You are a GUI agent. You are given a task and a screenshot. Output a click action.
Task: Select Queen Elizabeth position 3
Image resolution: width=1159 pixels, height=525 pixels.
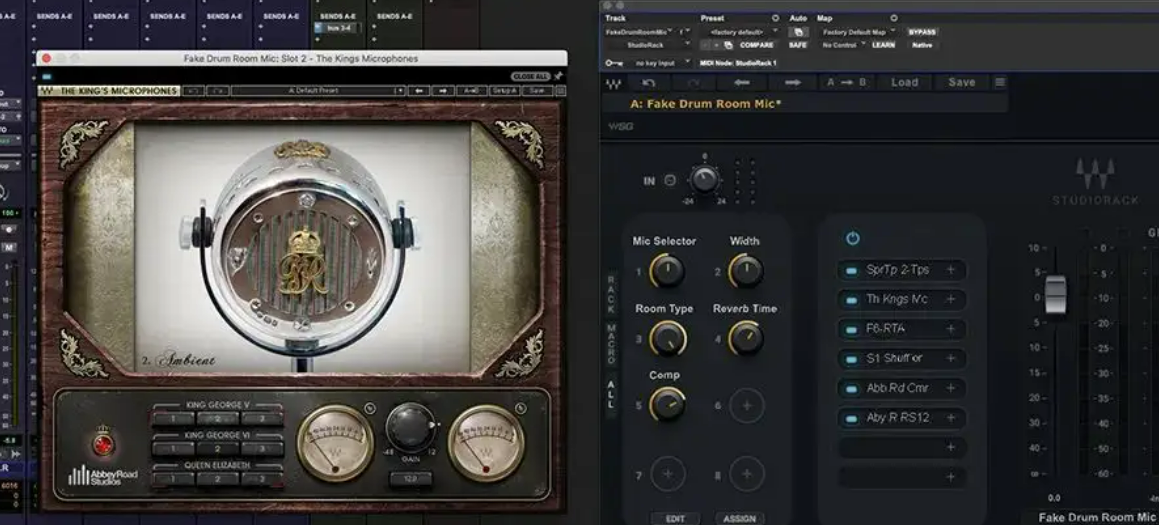pyautogui.click(x=262, y=479)
